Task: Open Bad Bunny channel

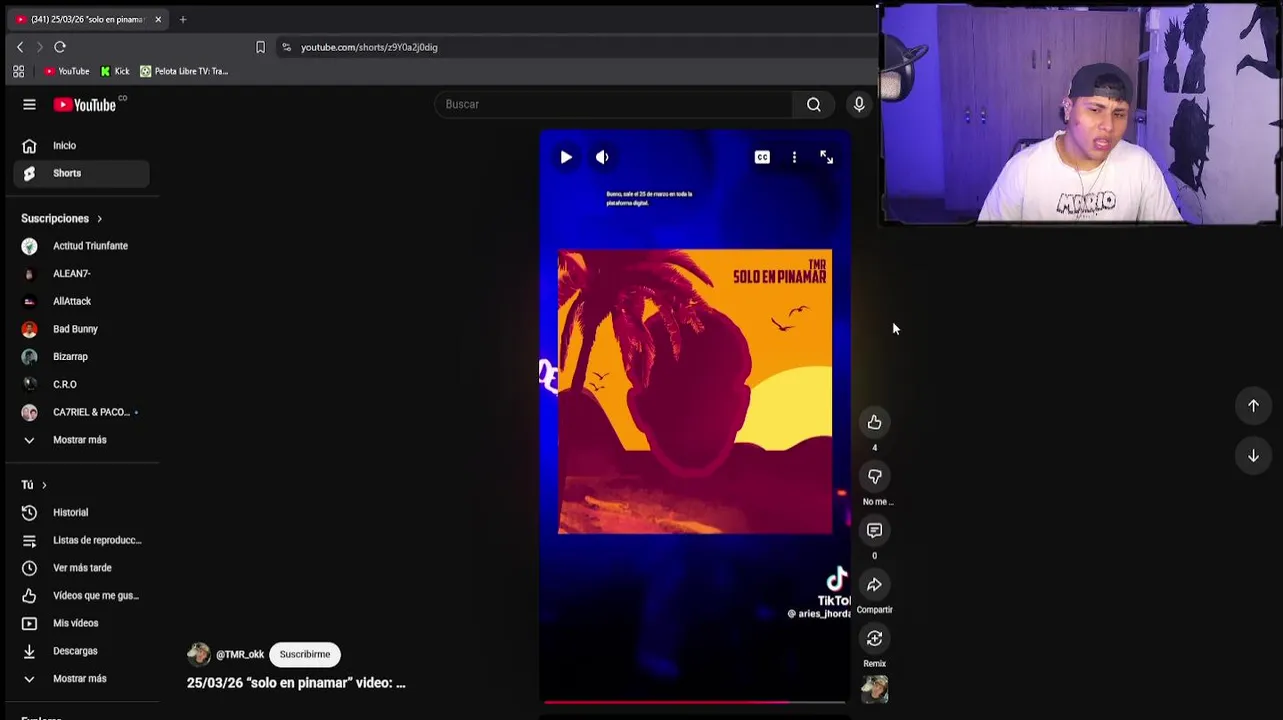Action: point(82,329)
